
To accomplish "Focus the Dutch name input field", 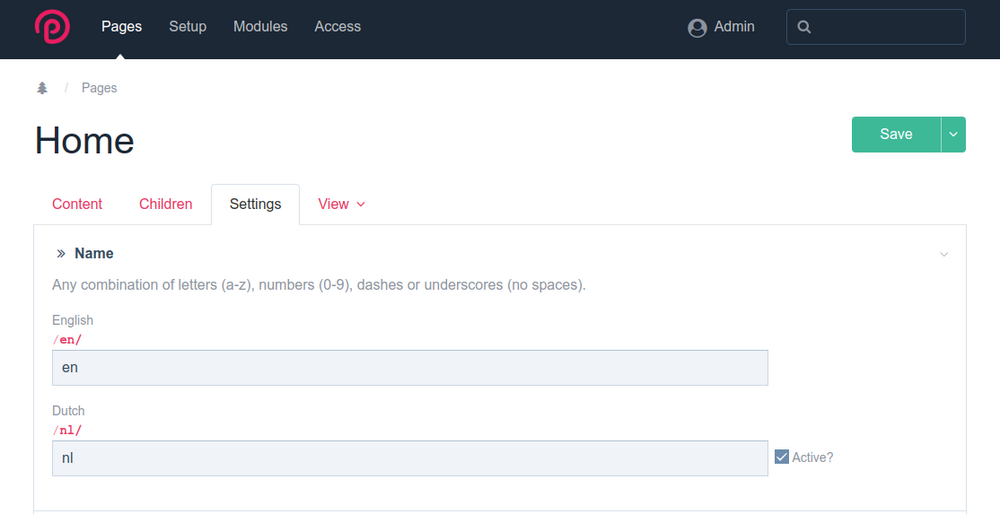I will pyautogui.click(x=410, y=459).
